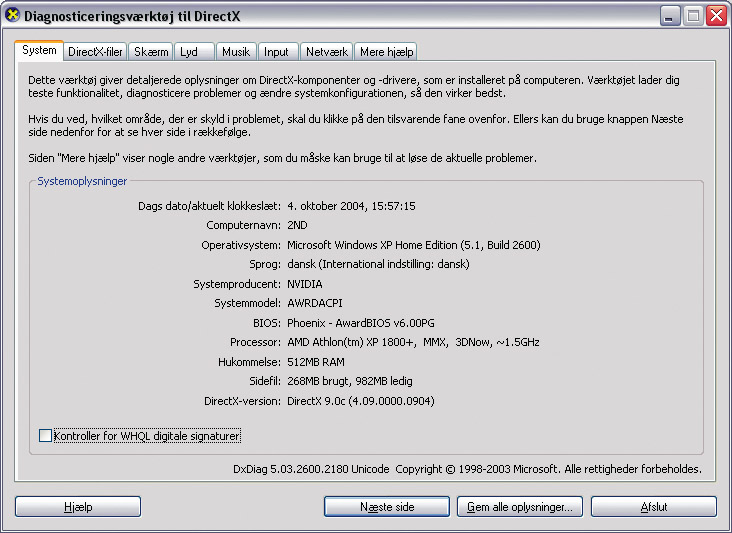Minimize the DirectX diagnostic window
The image size is (732, 533).
(x=670, y=16)
